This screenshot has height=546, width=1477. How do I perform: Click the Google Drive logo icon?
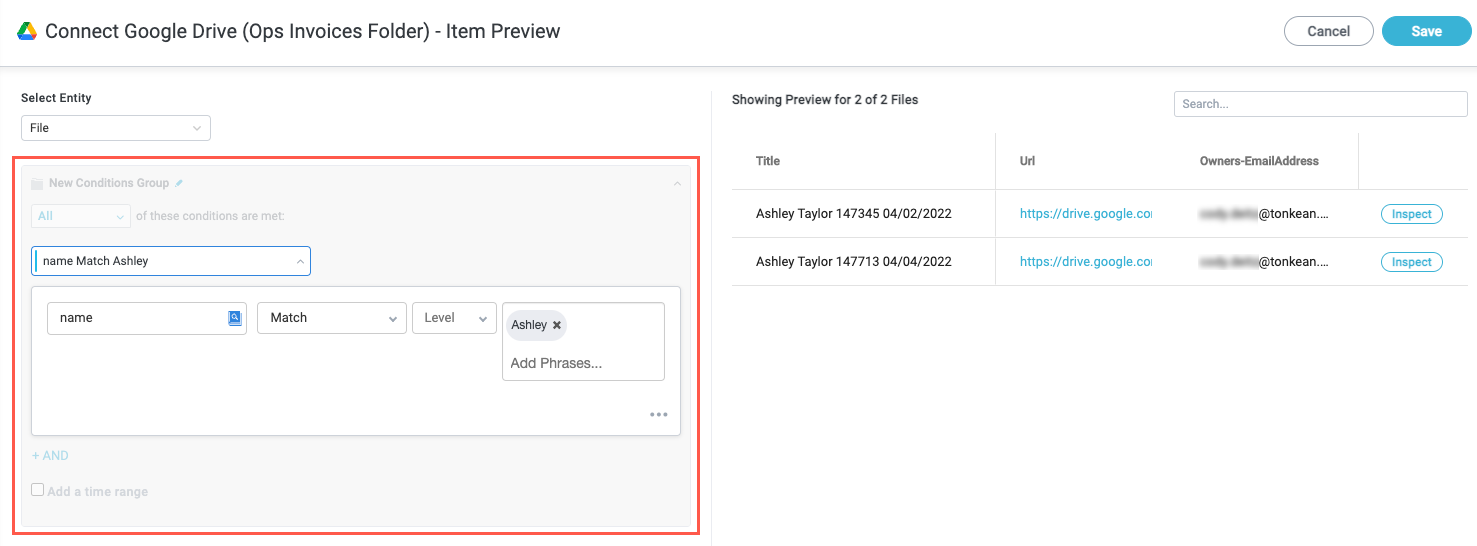(27, 31)
